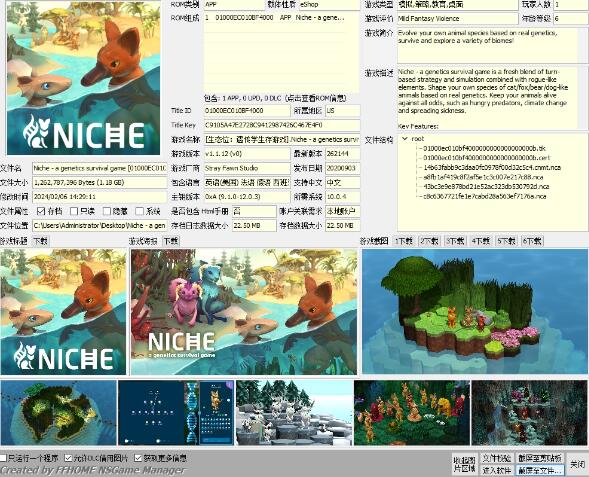Download game screenshot 2 with the 2下载 button
Image resolution: width=589 pixels, height=477 pixels.
[x=429, y=241]
